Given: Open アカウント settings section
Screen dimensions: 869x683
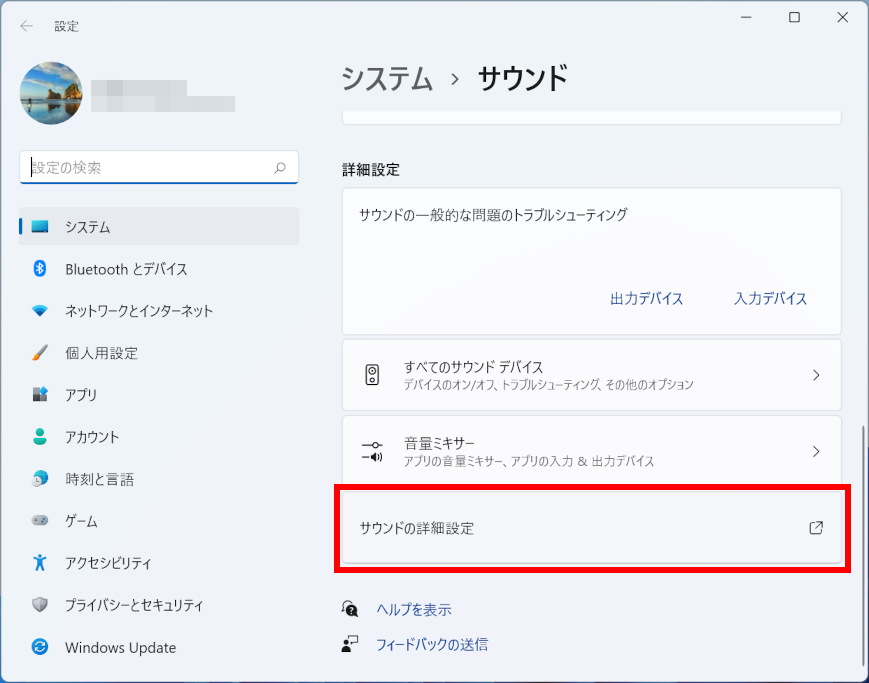Looking at the screenshot, I should pos(92,437).
